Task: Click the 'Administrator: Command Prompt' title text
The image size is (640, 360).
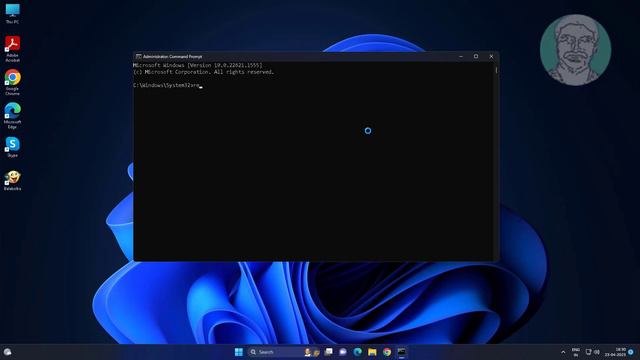Action: pyautogui.click(x=173, y=57)
